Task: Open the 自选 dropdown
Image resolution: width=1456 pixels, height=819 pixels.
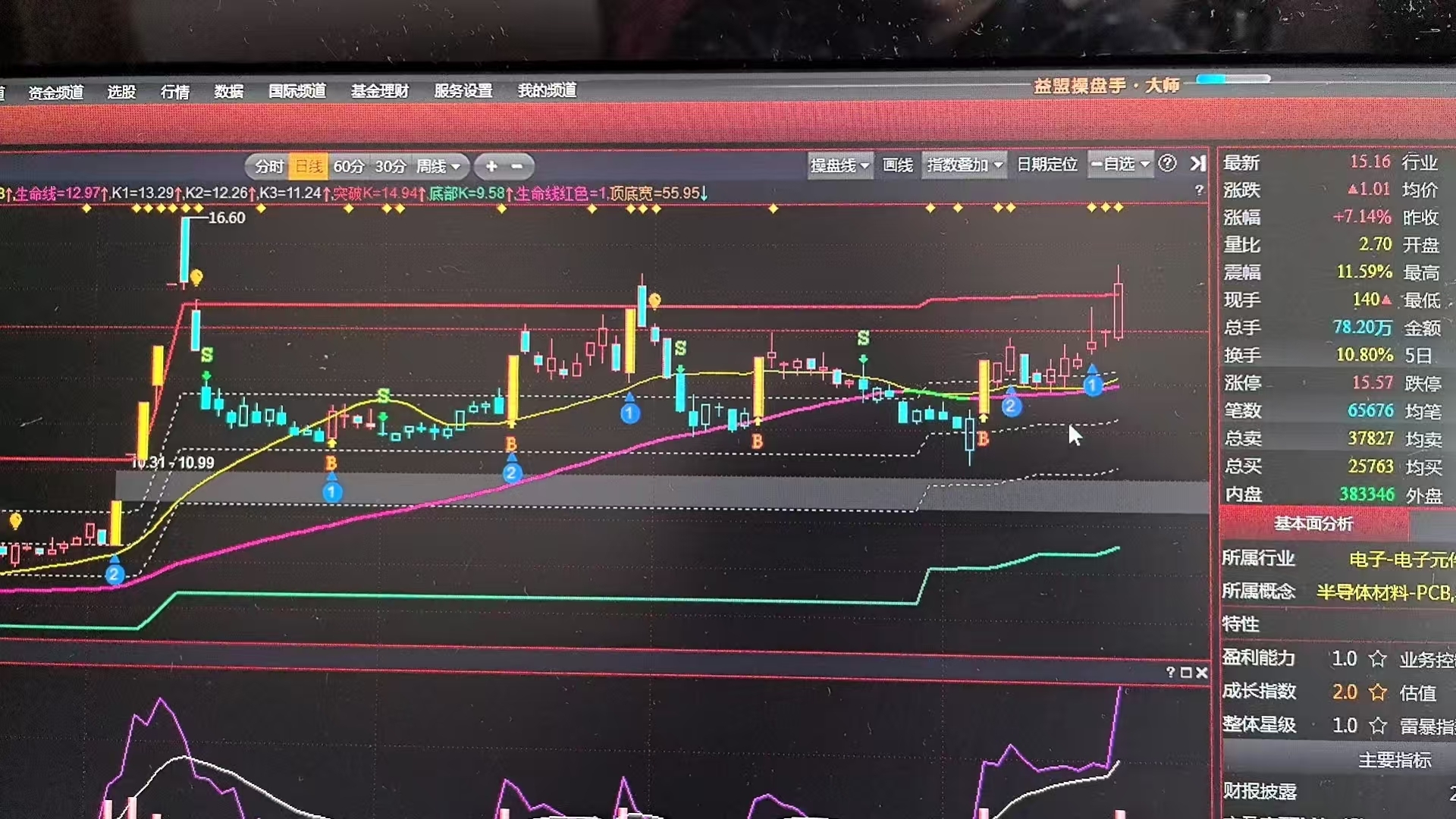Action: click(x=1120, y=164)
